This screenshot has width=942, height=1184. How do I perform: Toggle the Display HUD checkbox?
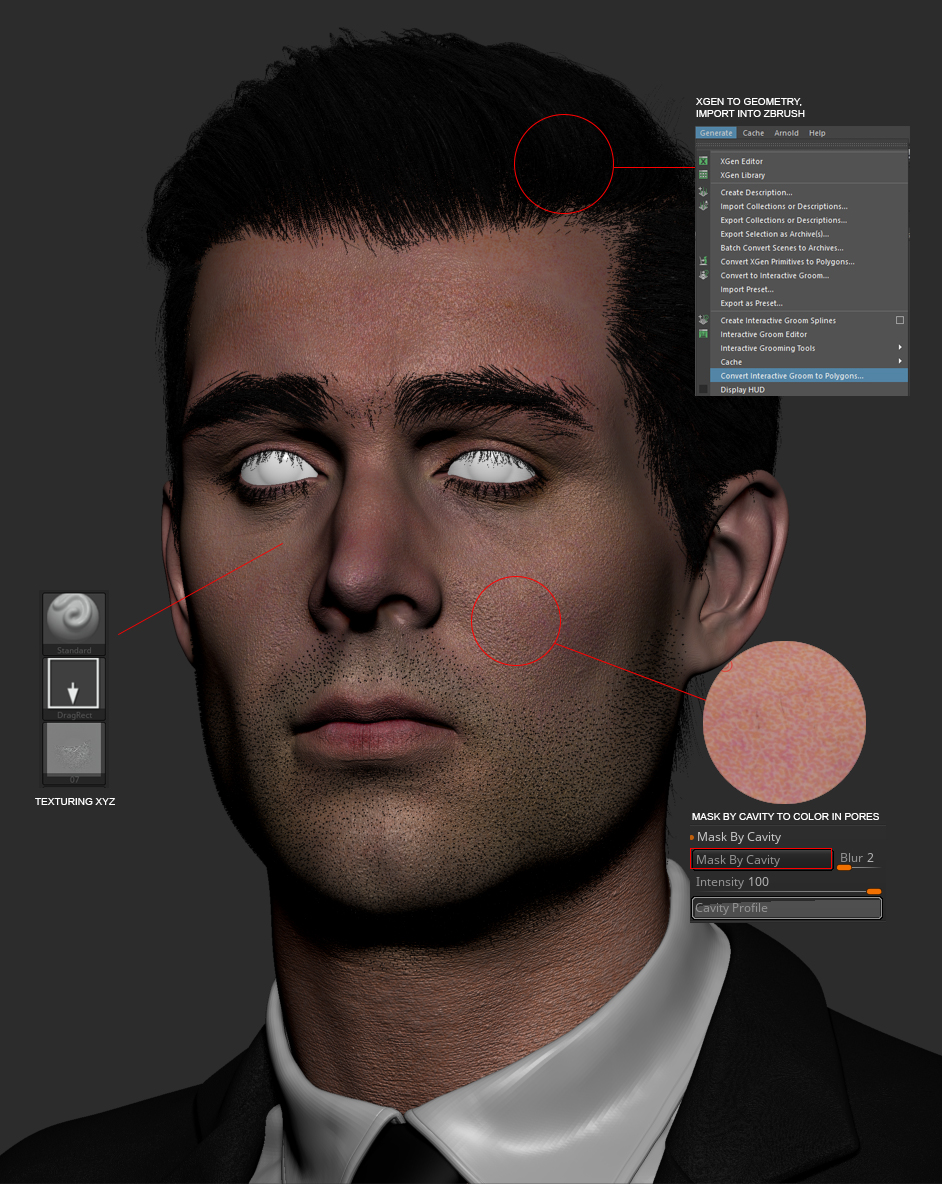(x=703, y=390)
